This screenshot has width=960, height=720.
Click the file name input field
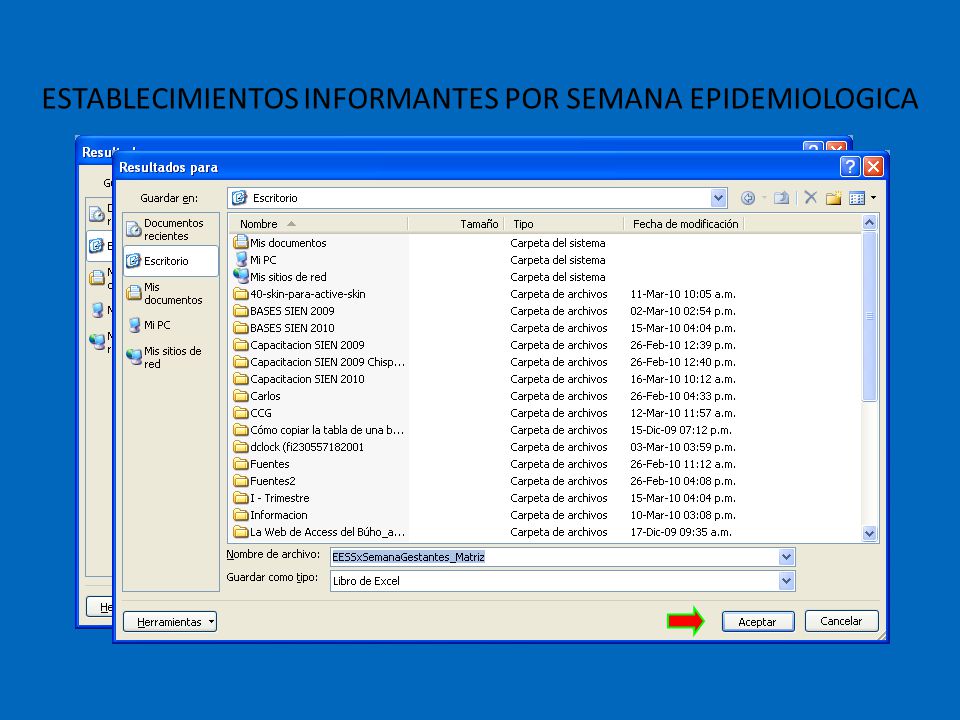coord(554,557)
